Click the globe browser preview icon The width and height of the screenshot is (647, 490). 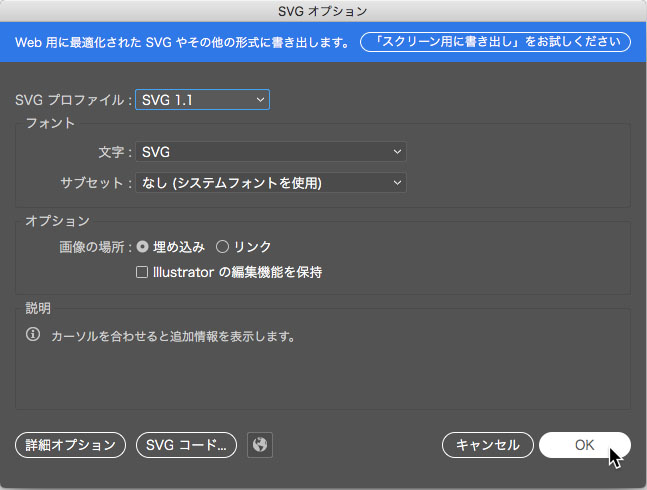(x=260, y=445)
